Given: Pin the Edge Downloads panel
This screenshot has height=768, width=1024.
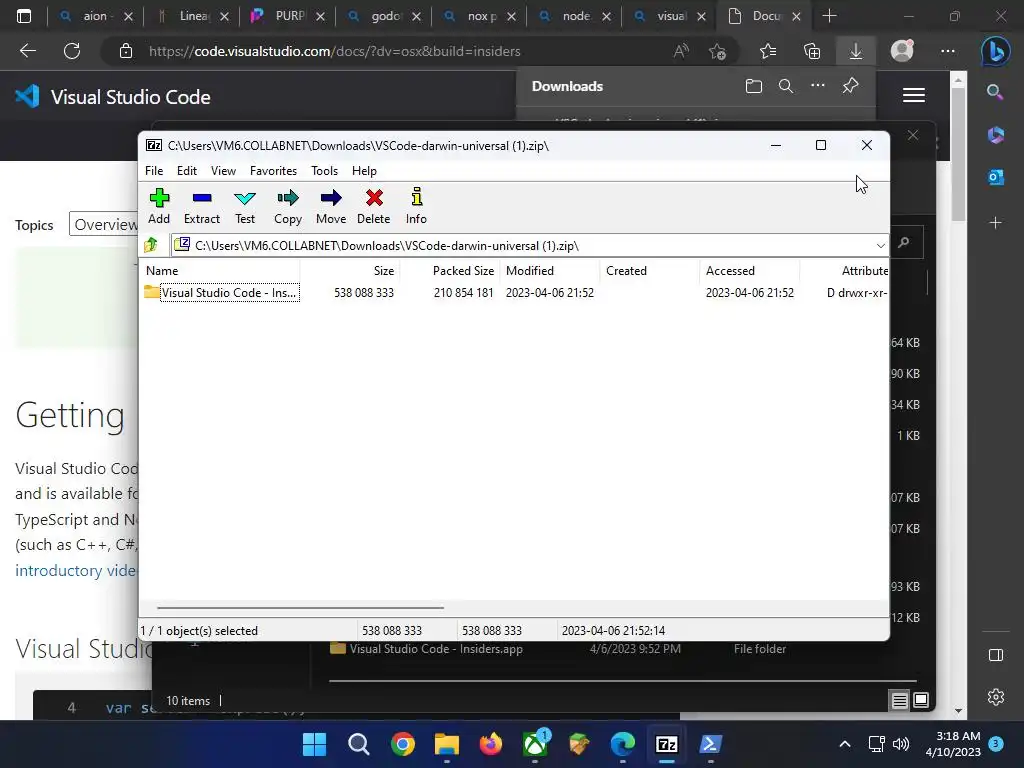Looking at the screenshot, I should click(x=850, y=86).
